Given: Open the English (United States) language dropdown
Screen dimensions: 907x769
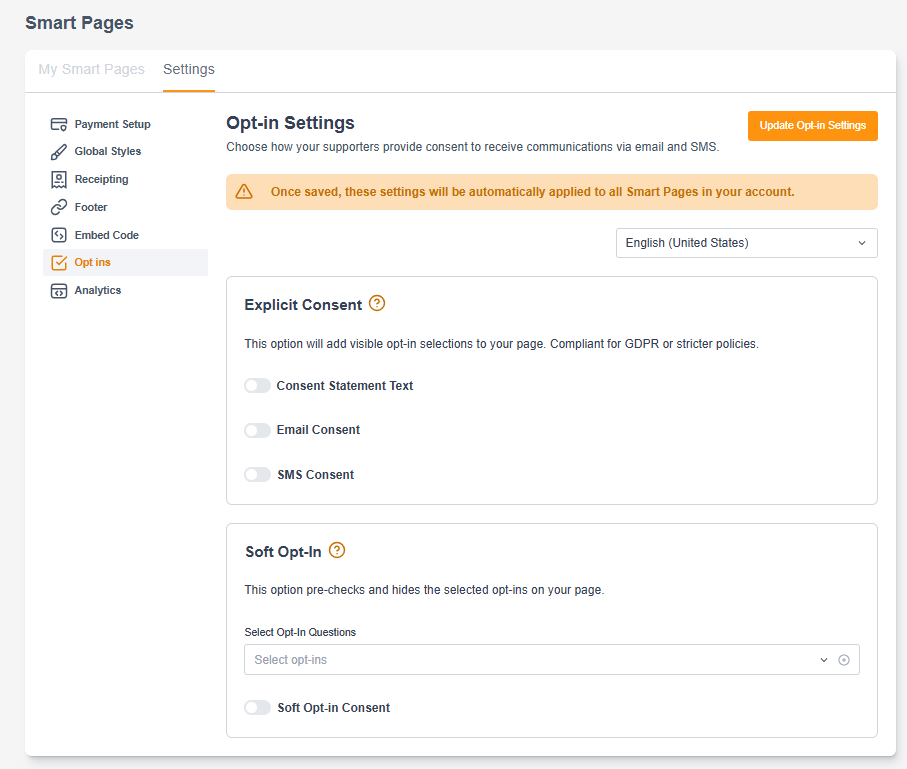Looking at the screenshot, I should coord(746,243).
